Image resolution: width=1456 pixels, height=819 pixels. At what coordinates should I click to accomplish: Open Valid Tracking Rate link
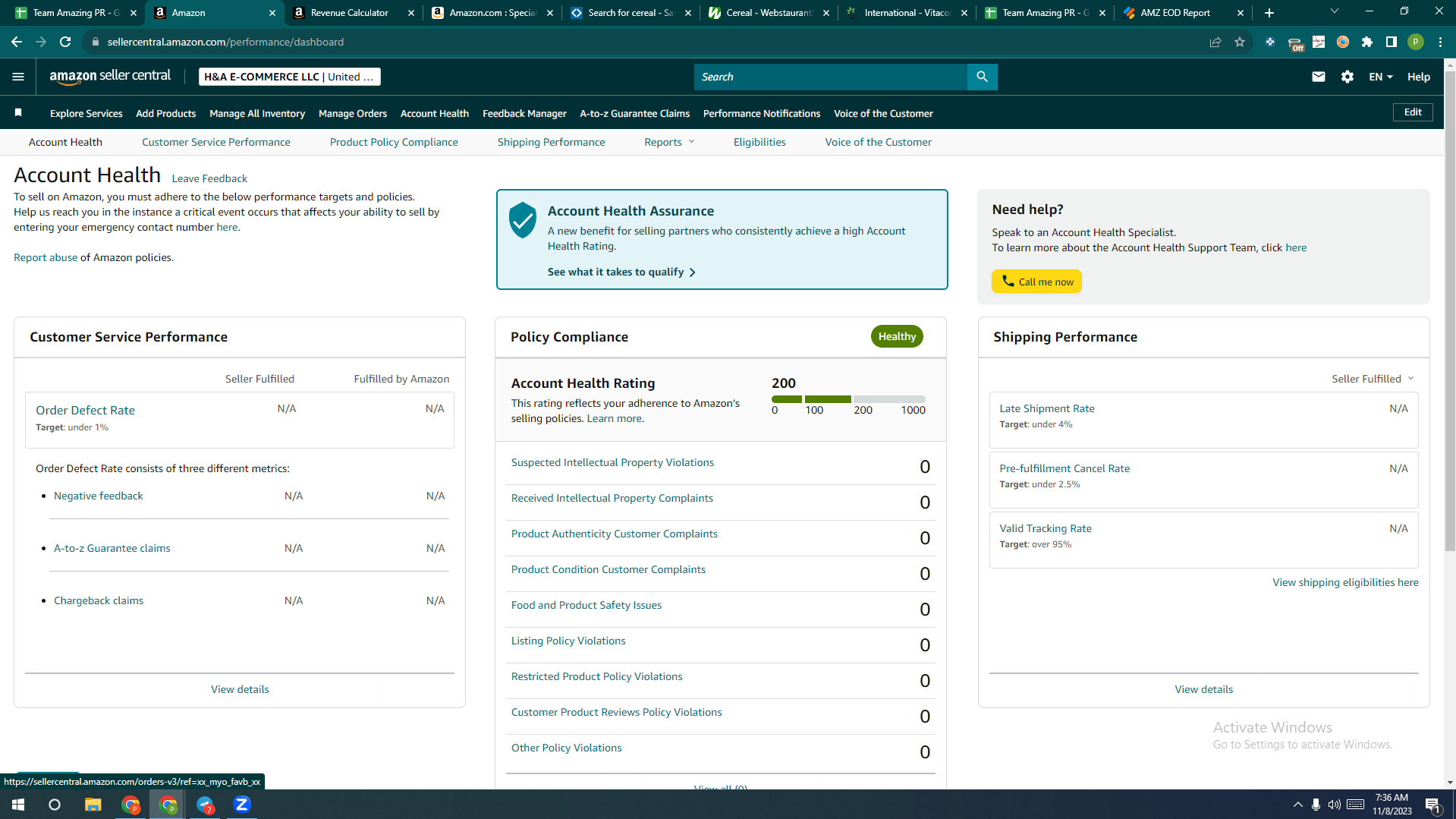click(x=1045, y=528)
